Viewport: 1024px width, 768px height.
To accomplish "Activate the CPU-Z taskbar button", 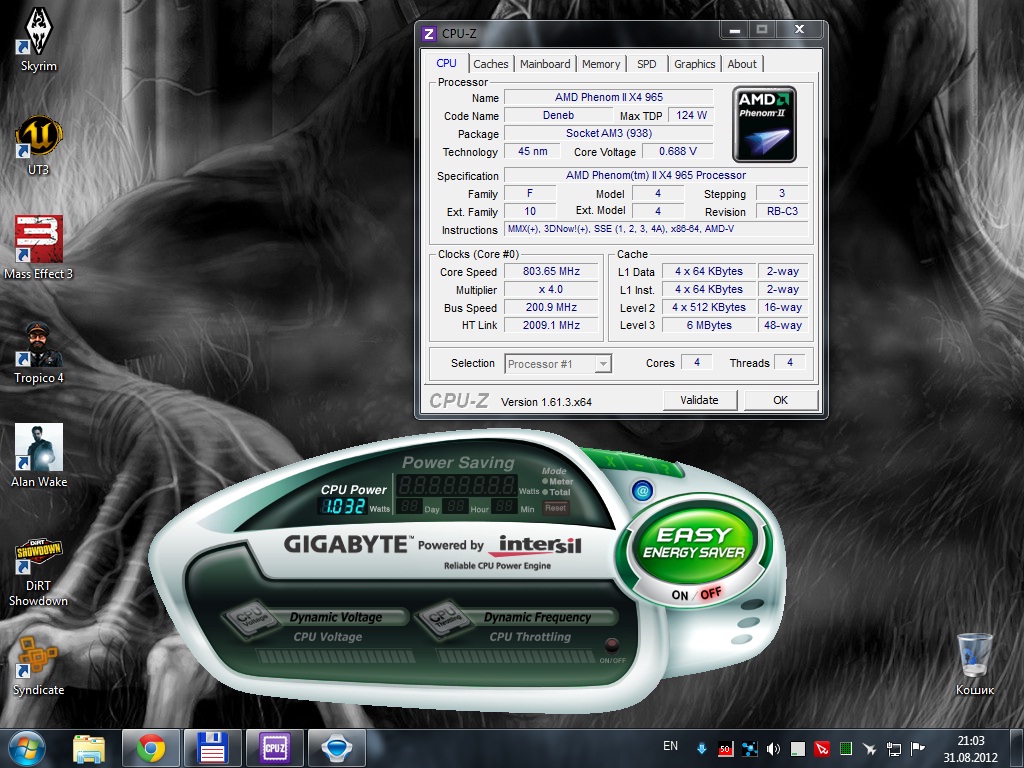I will click(x=274, y=748).
